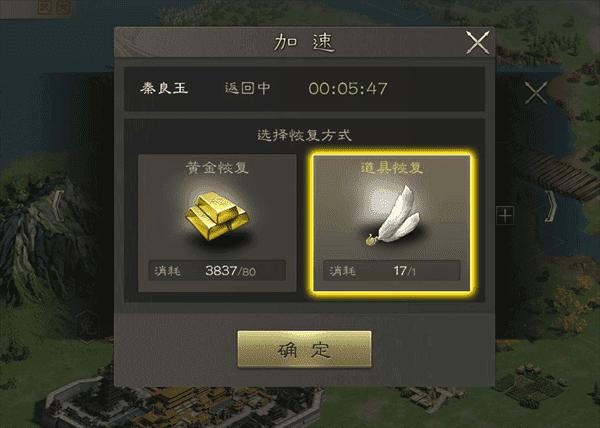
Task: Close the 加速 dialog with the X
Action: coord(478,42)
